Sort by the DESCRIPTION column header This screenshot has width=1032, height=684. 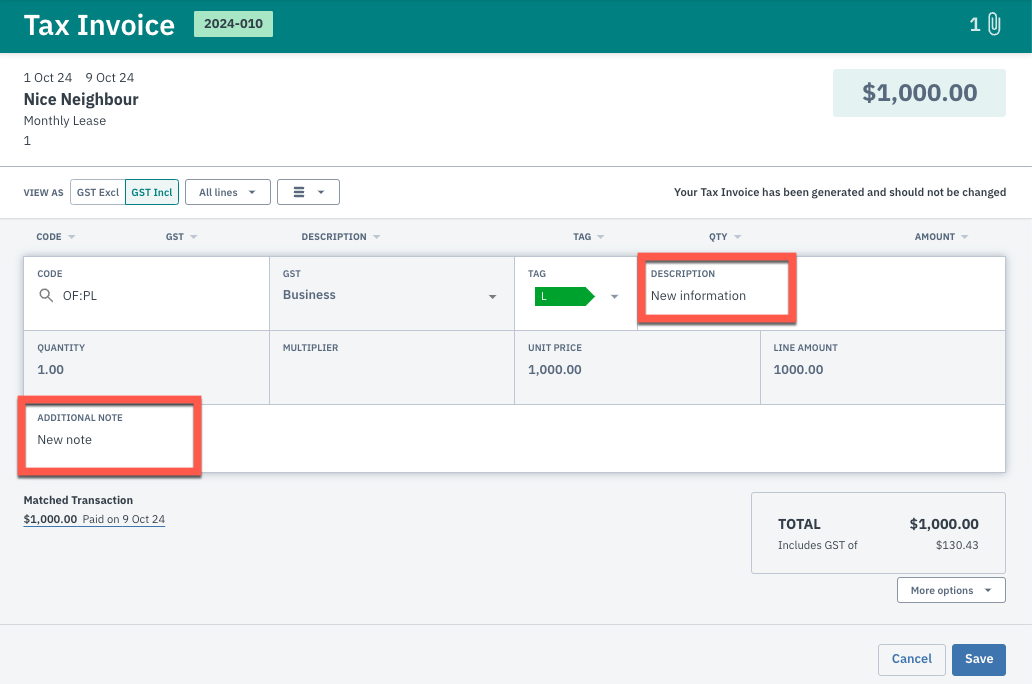(x=341, y=236)
